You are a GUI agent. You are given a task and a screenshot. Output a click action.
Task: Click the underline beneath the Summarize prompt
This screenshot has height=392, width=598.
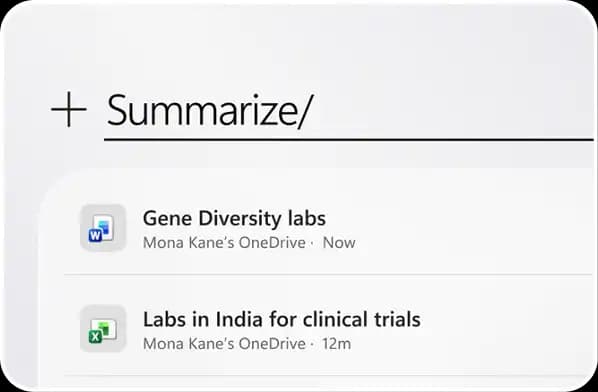coord(349,140)
